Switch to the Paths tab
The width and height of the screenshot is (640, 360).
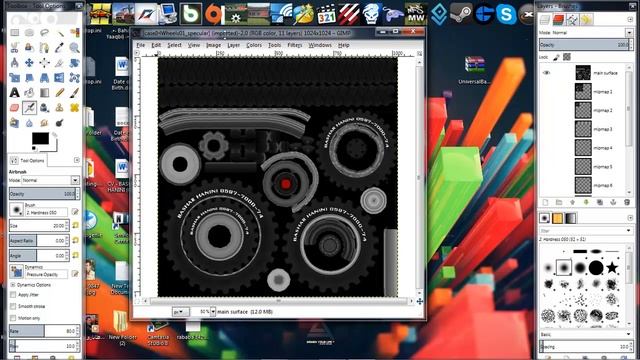(x=572, y=19)
